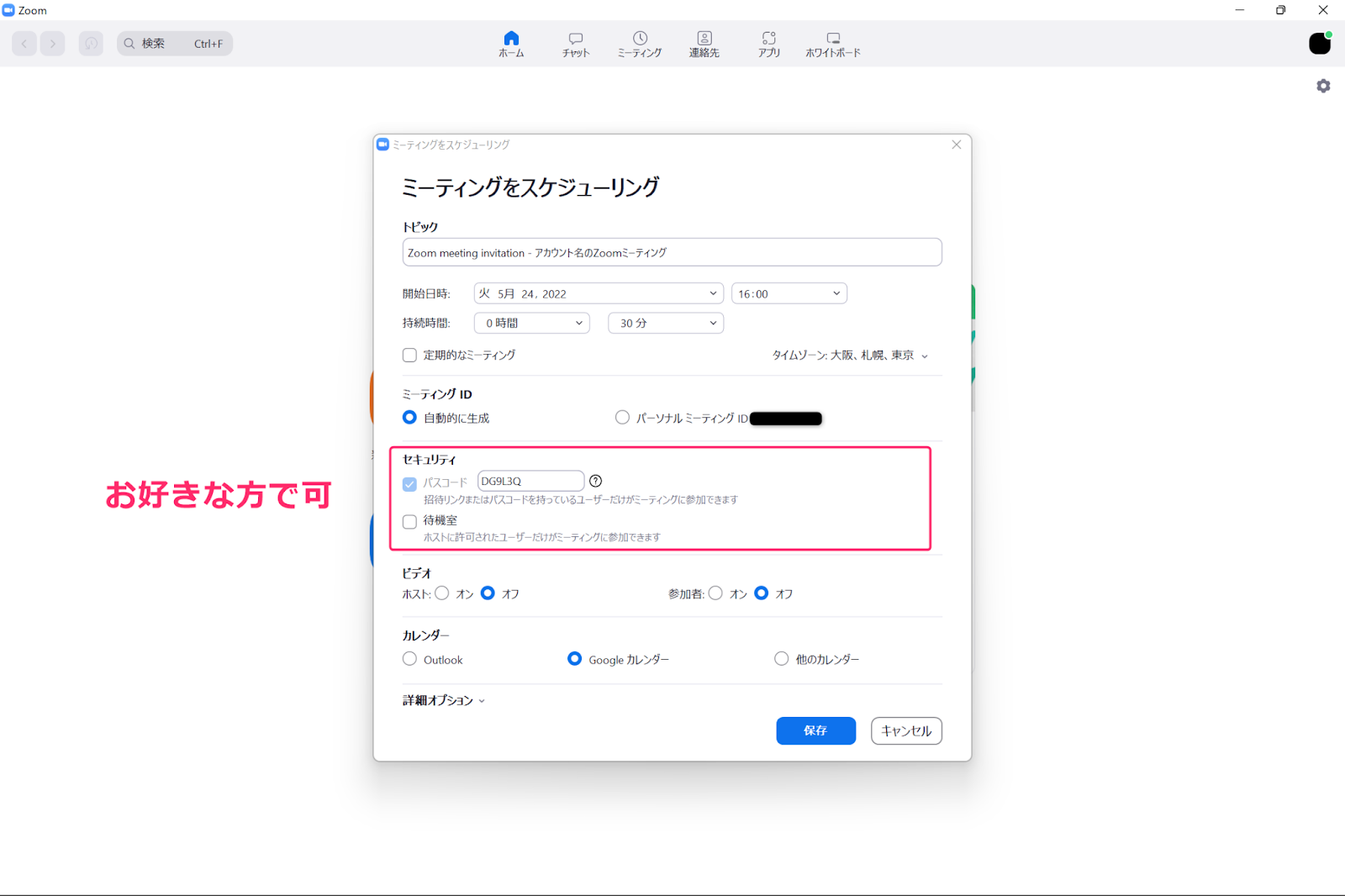Check the 定期的なミーティング checkbox
The height and width of the screenshot is (896, 1345).
click(x=409, y=355)
